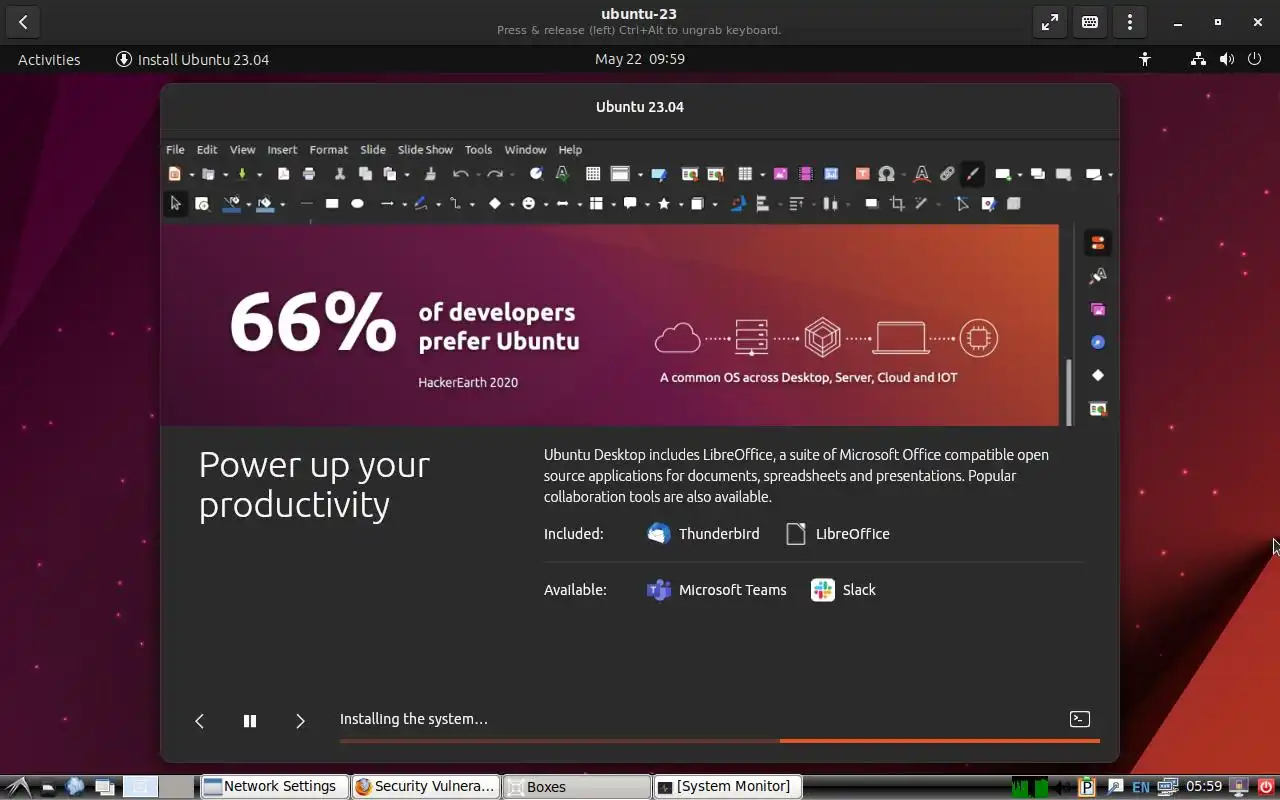Viewport: 1280px width, 800px height.
Task: Go back to the Boxes collection view
Action: 23,22
